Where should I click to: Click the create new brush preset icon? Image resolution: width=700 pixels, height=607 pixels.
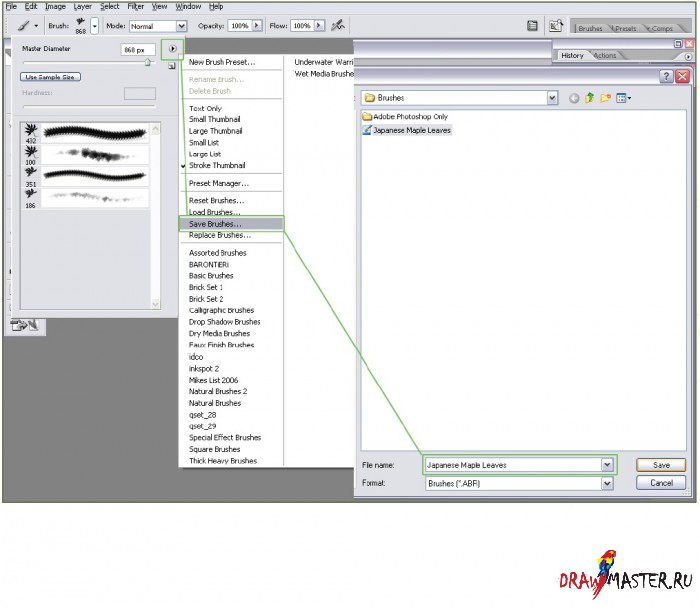[x=172, y=66]
